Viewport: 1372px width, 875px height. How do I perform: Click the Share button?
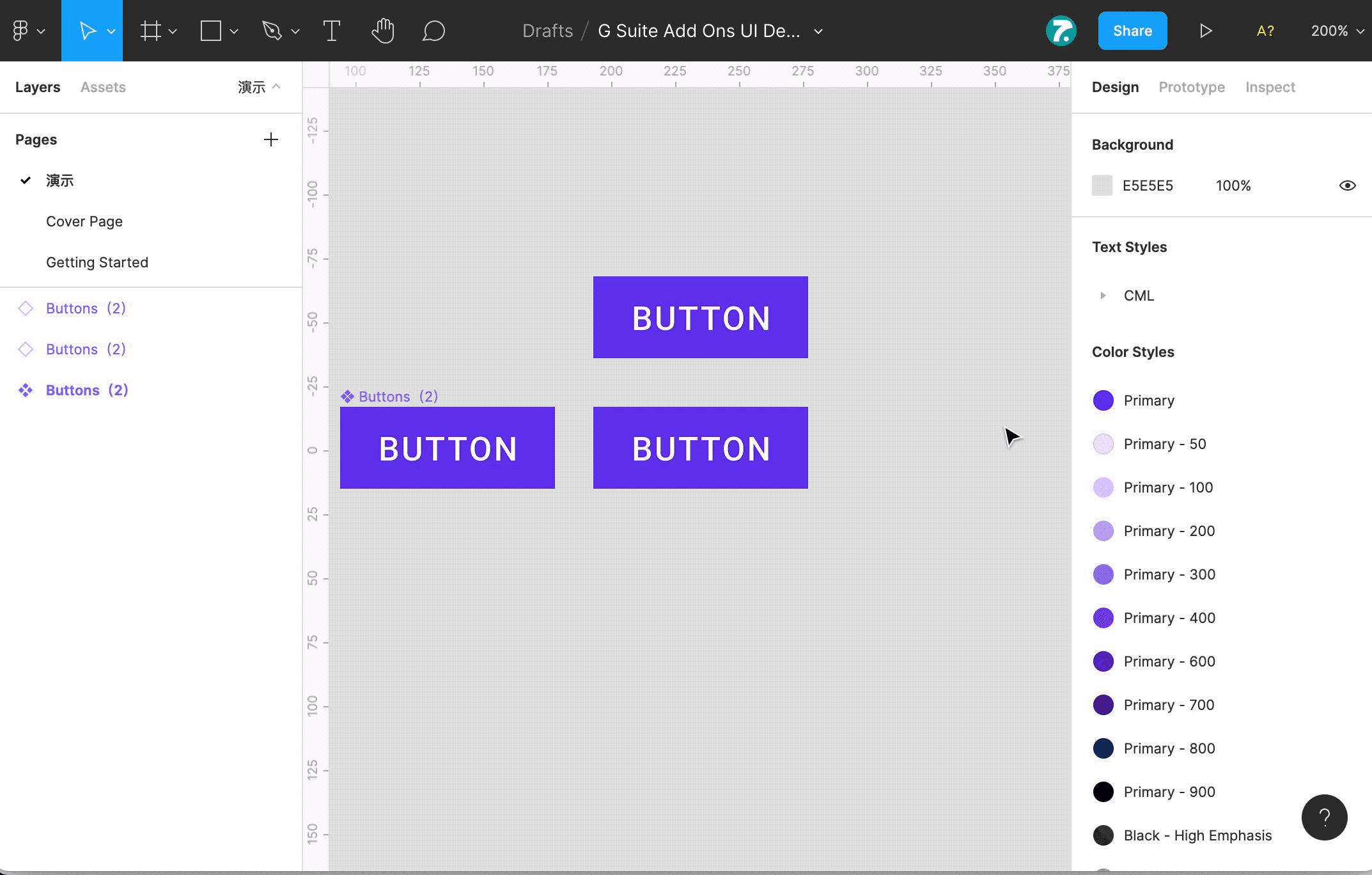tap(1132, 30)
